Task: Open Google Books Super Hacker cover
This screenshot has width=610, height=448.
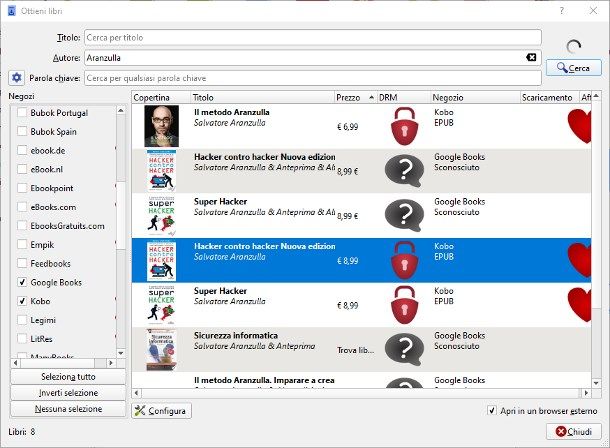Action: point(161,215)
